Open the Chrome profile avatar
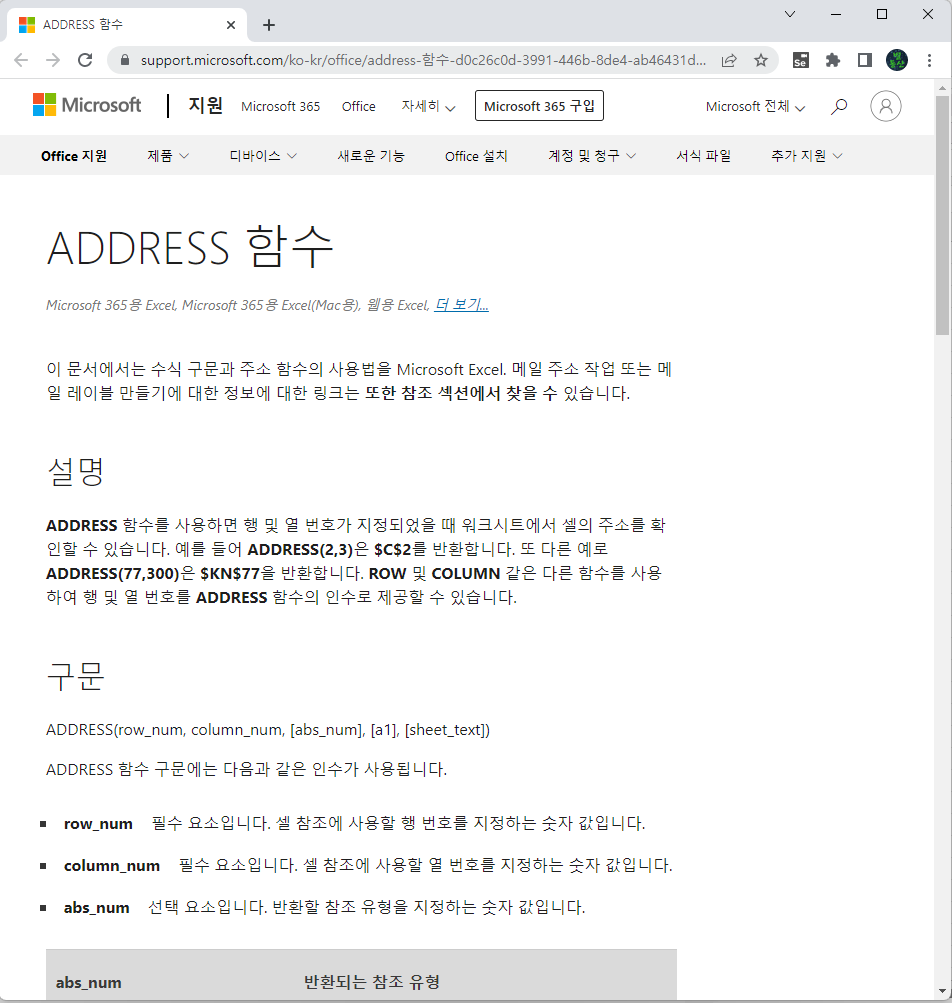Screen dimensions: 952x1003 (x=897, y=60)
